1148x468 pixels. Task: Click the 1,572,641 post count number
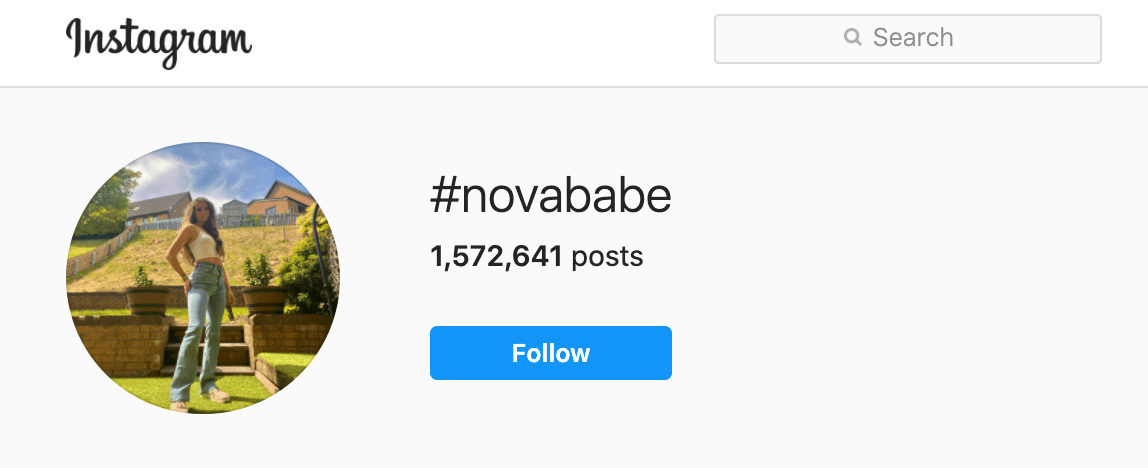(496, 257)
